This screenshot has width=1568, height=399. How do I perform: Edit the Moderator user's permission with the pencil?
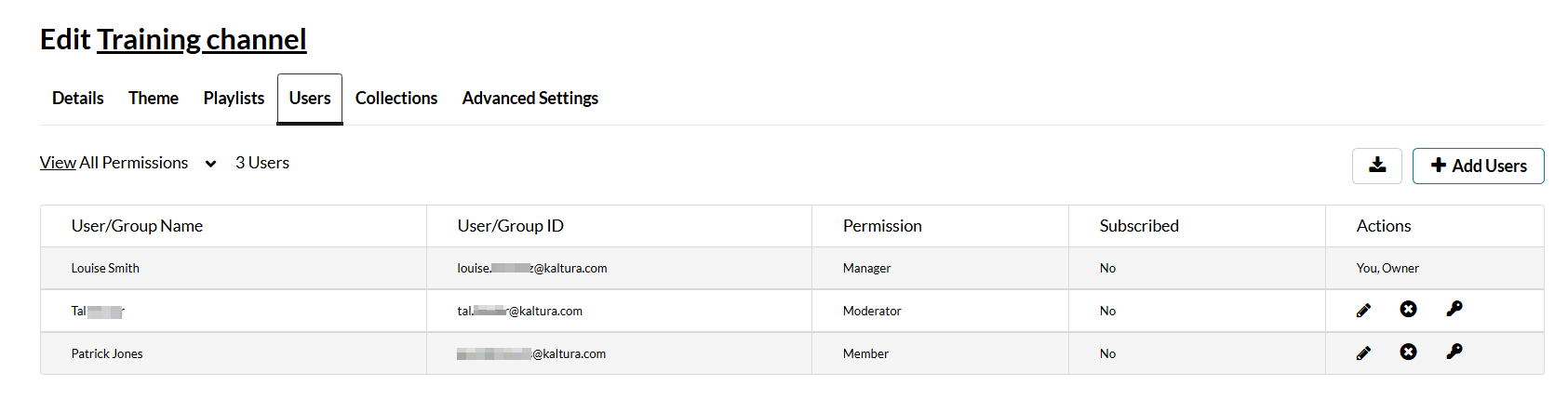[1363, 310]
